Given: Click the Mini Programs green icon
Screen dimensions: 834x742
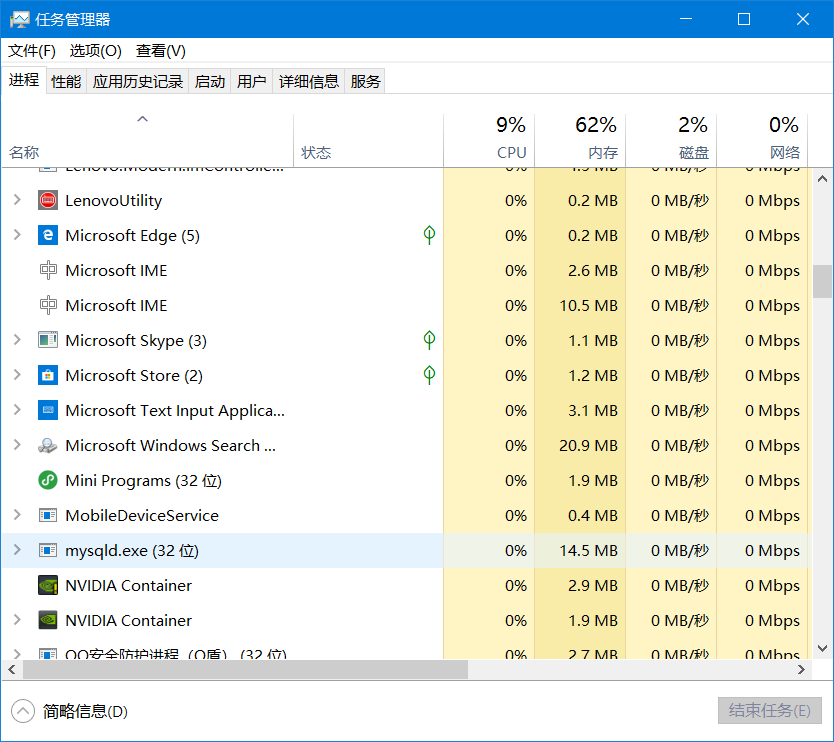Looking at the screenshot, I should point(48,480).
